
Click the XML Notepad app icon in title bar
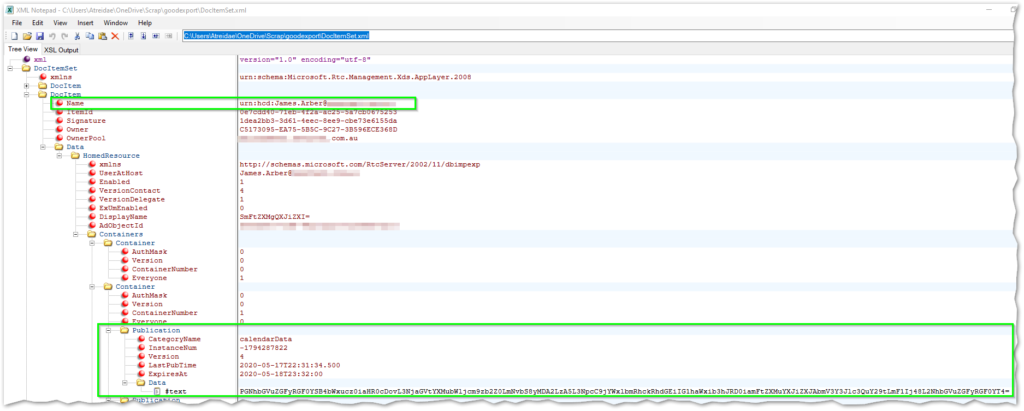pos(10,10)
